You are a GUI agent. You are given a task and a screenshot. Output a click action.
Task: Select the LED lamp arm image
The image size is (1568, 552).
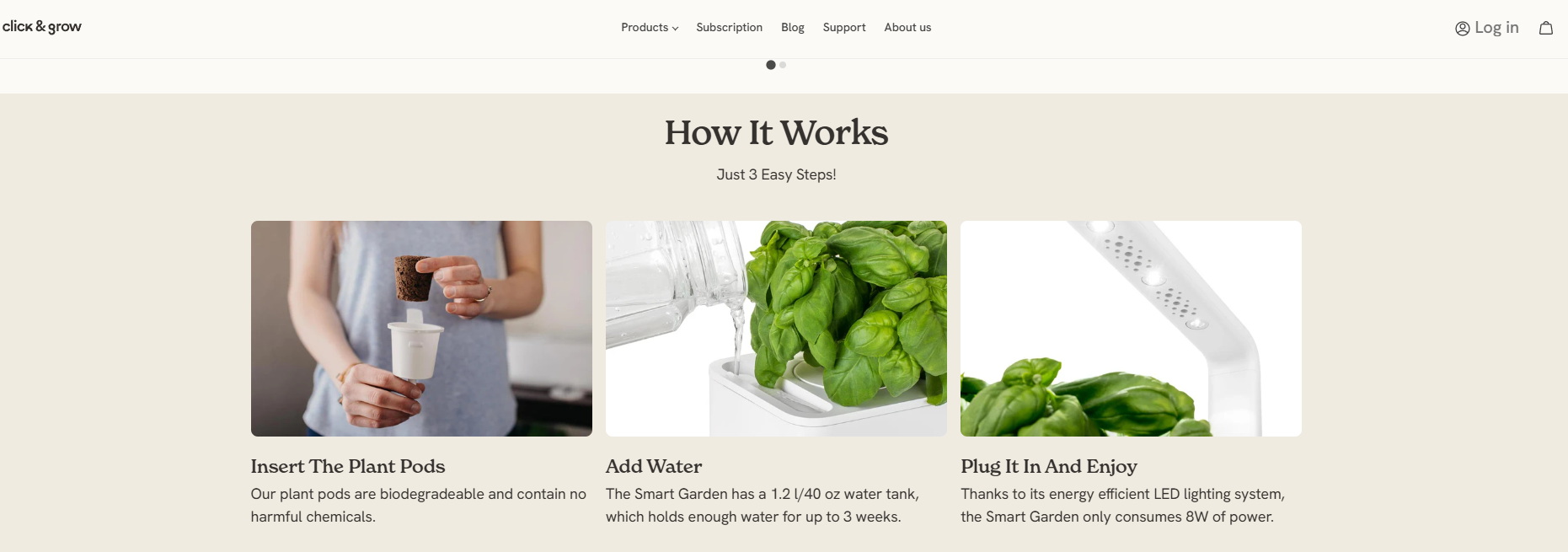(1131, 329)
